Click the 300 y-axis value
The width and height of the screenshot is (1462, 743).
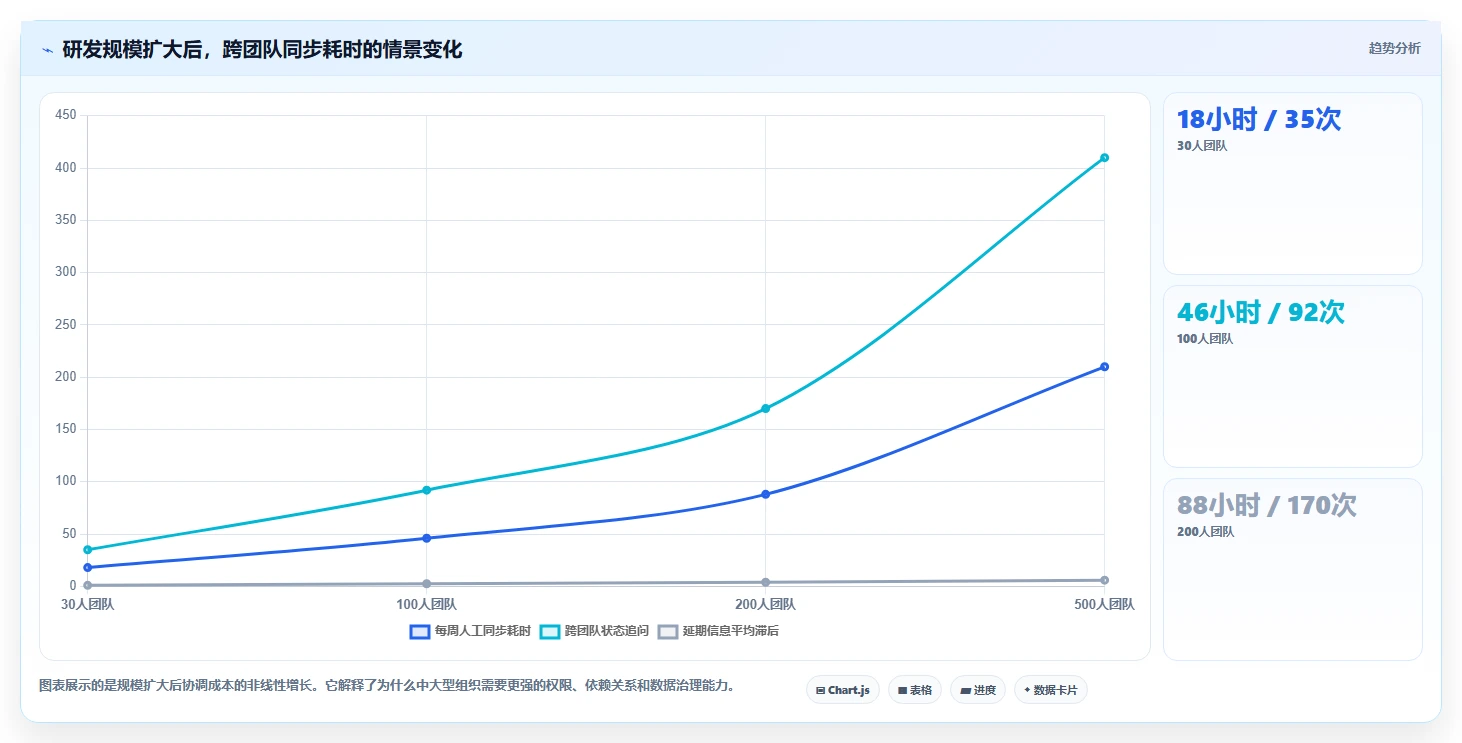[x=66, y=272]
